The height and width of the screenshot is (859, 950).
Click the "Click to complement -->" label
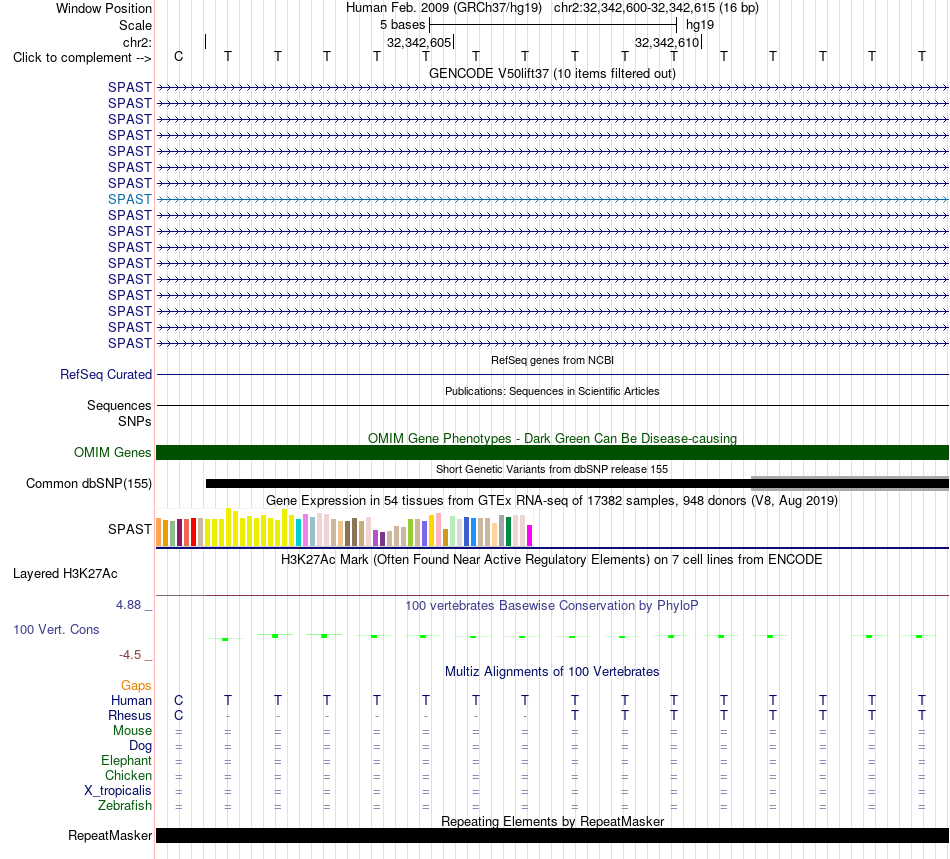pyautogui.click(x=82, y=58)
